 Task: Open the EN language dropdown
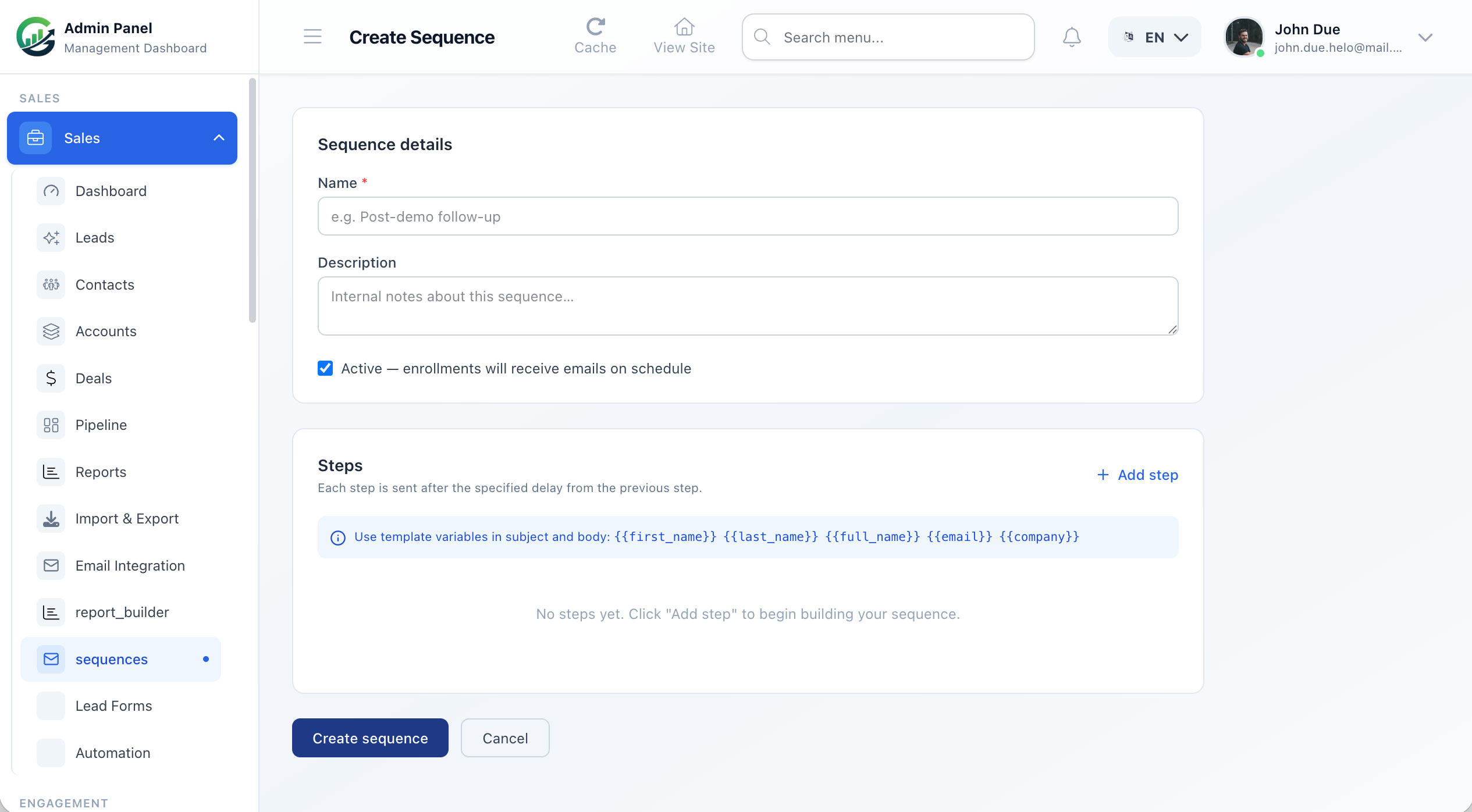tap(1154, 37)
